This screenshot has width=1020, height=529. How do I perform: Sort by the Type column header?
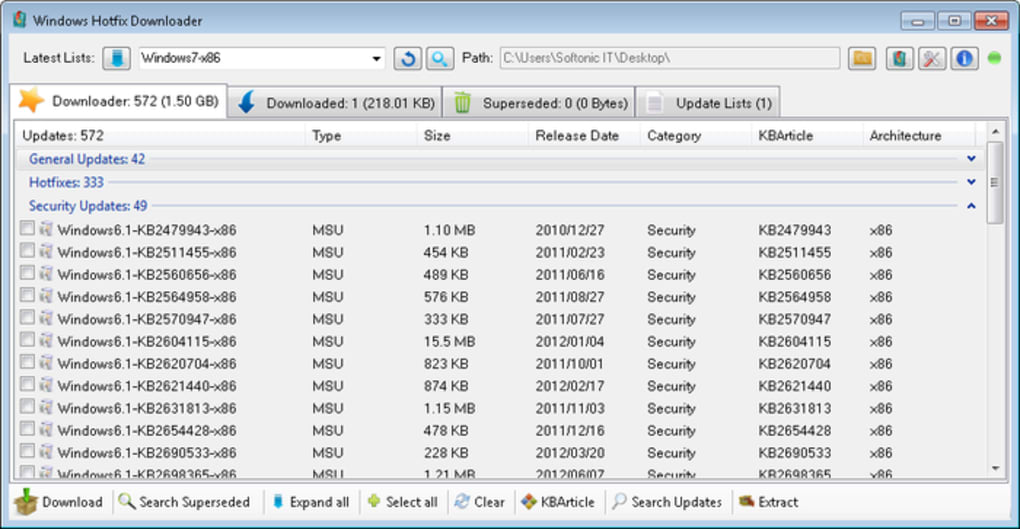tap(361, 135)
